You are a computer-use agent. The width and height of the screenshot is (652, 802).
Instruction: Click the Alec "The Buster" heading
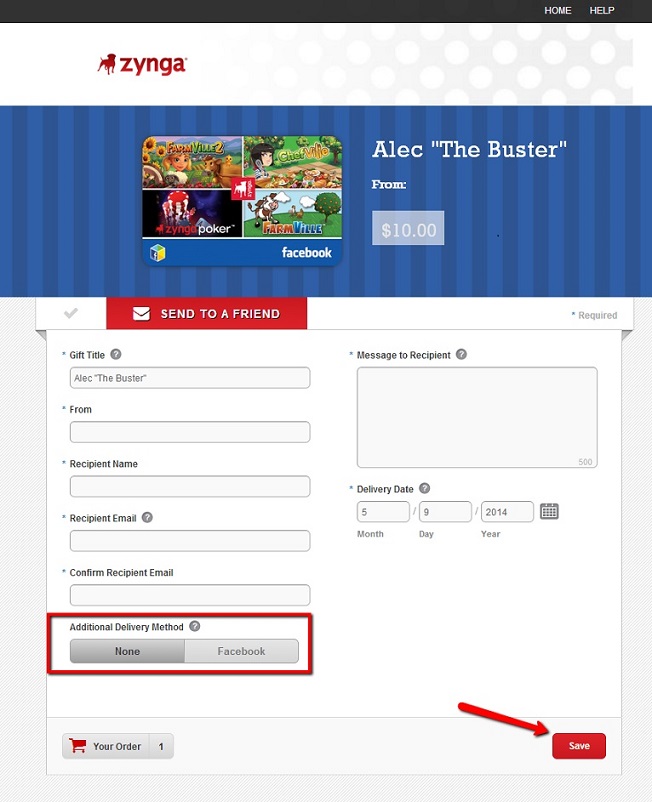[469, 149]
